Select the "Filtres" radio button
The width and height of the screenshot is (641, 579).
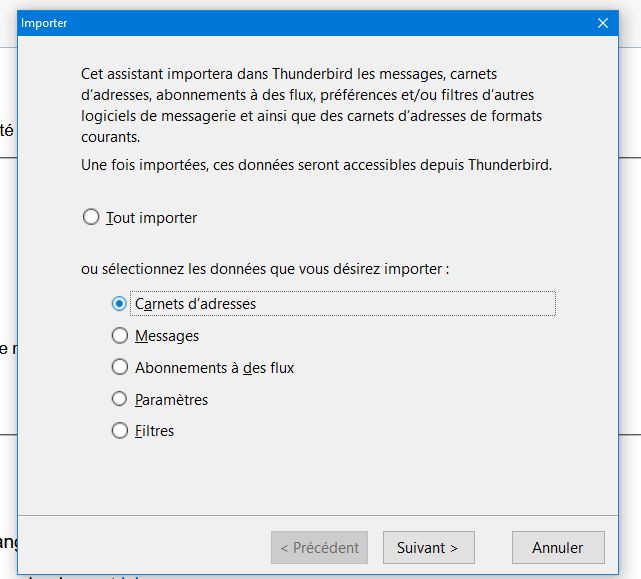point(120,431)
